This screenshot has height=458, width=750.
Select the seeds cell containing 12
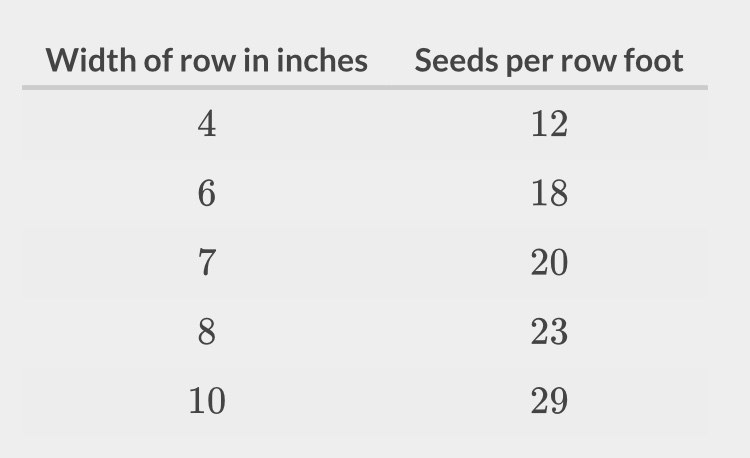549,124
